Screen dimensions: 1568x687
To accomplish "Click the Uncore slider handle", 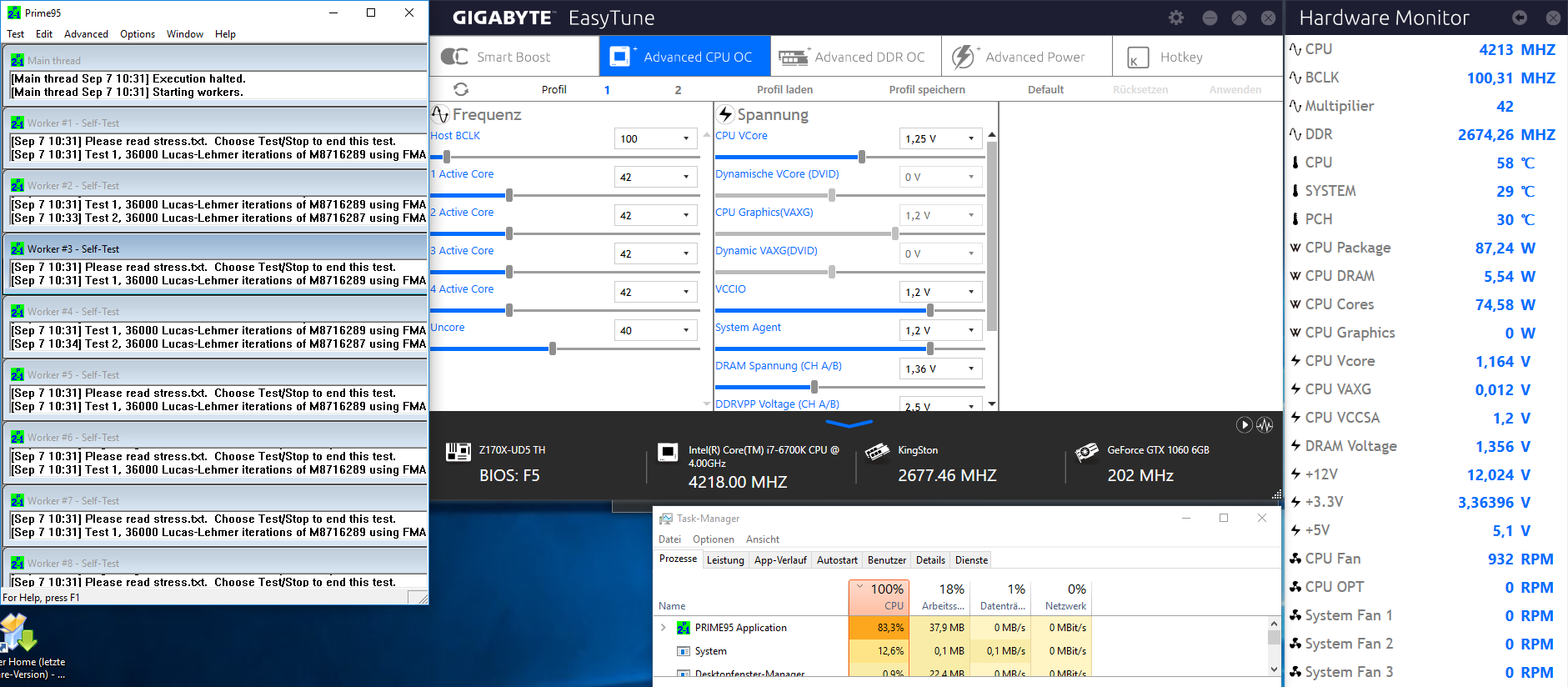I will pyautogui.click(x=553, y=349).
